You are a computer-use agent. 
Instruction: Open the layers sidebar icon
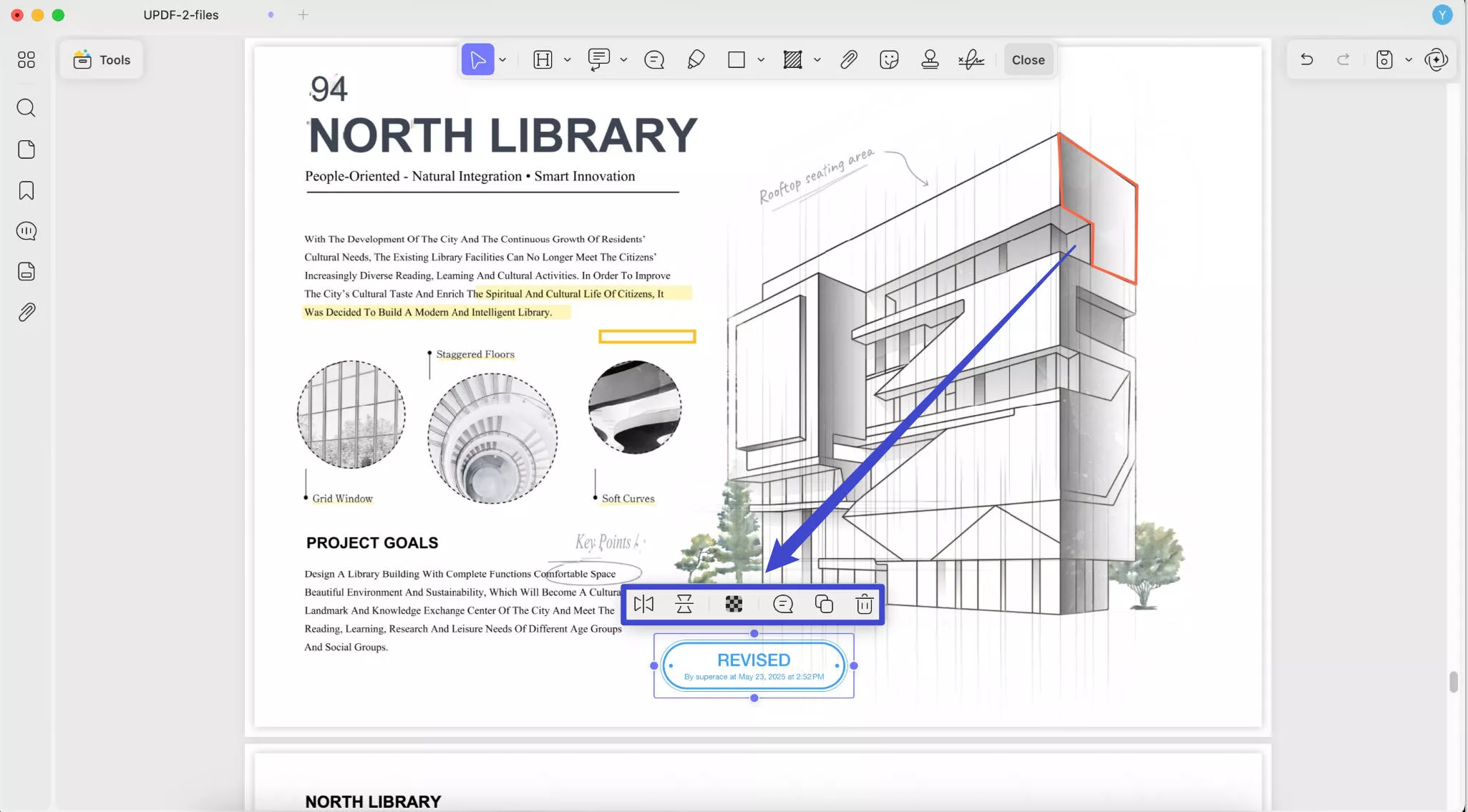(x=26, y=272)
